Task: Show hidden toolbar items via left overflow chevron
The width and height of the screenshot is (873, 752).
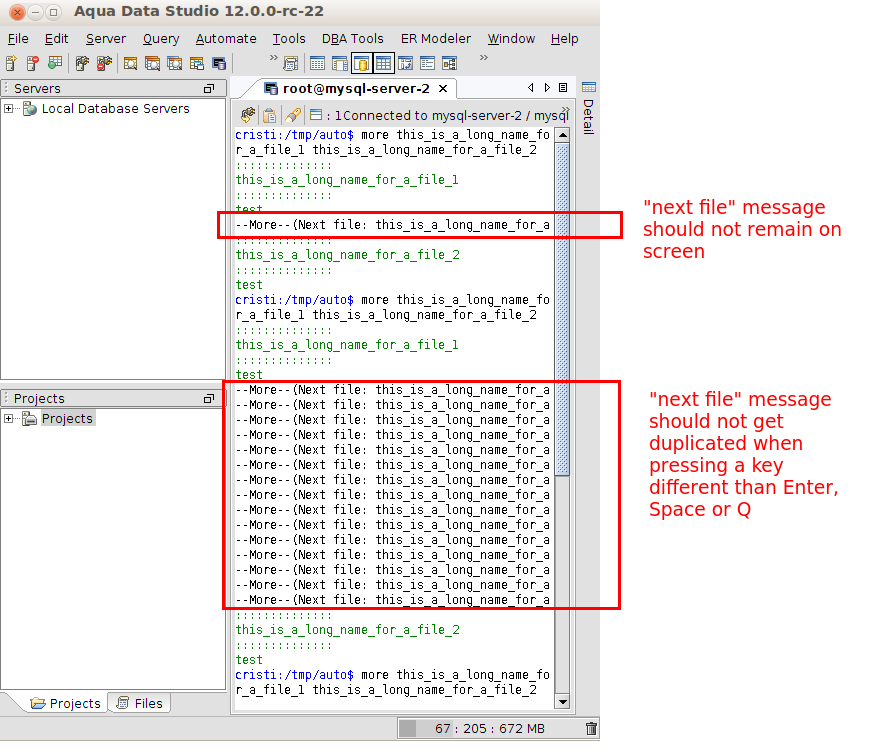Action: 273,57
